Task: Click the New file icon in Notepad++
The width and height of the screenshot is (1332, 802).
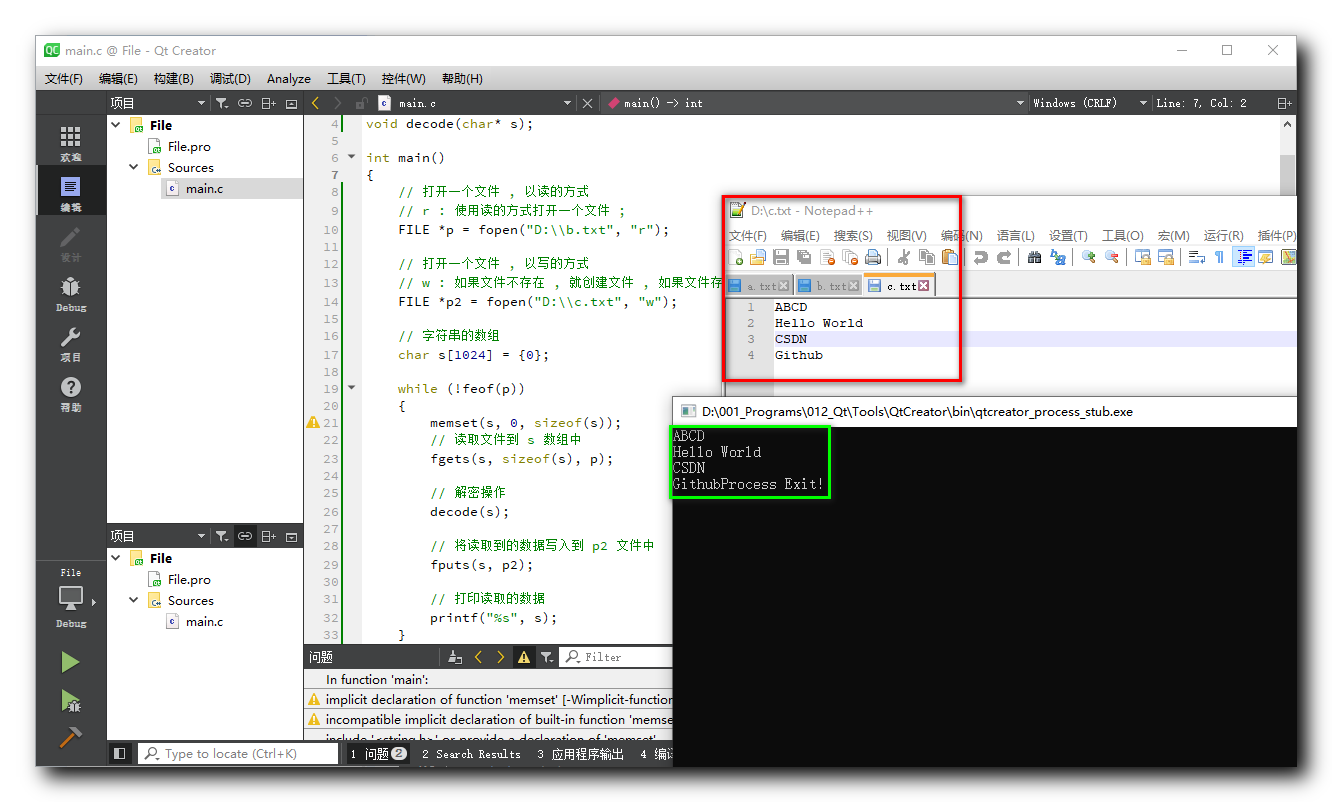Action: coord(738,257)
